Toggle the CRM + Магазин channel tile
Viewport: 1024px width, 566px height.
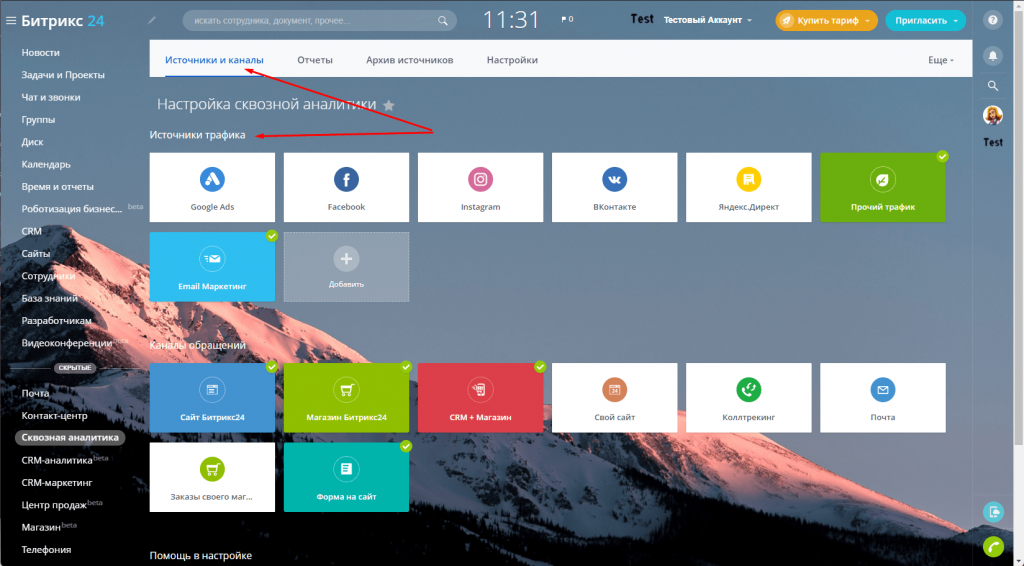click(x=480, y=397)
